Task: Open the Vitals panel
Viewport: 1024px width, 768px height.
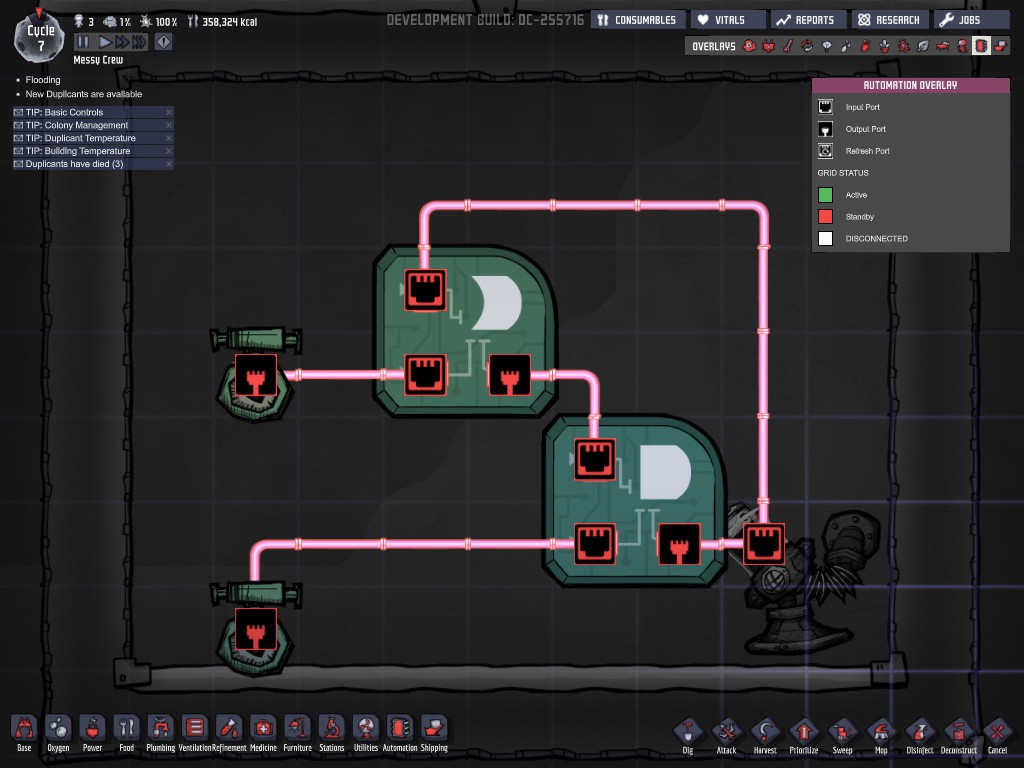Action: coord(729,20)
